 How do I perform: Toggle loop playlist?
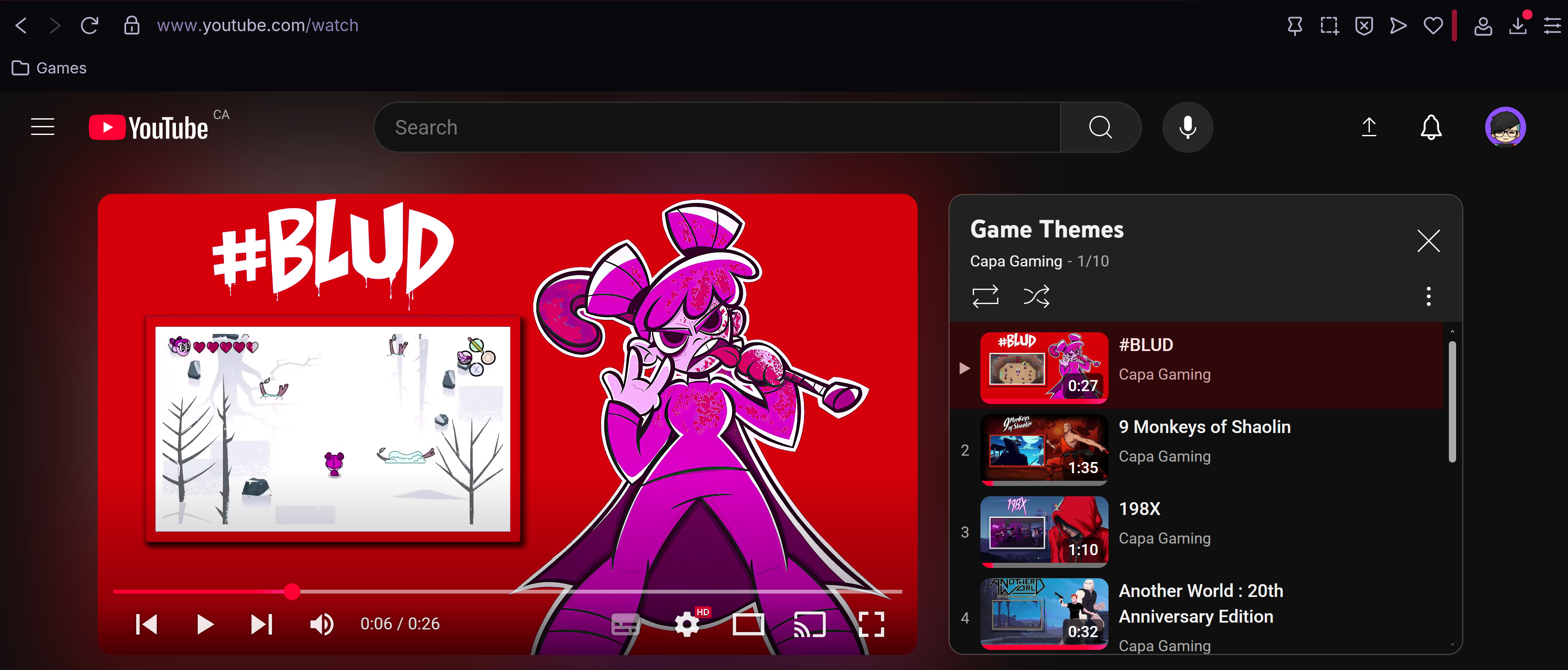click(985, 296)
